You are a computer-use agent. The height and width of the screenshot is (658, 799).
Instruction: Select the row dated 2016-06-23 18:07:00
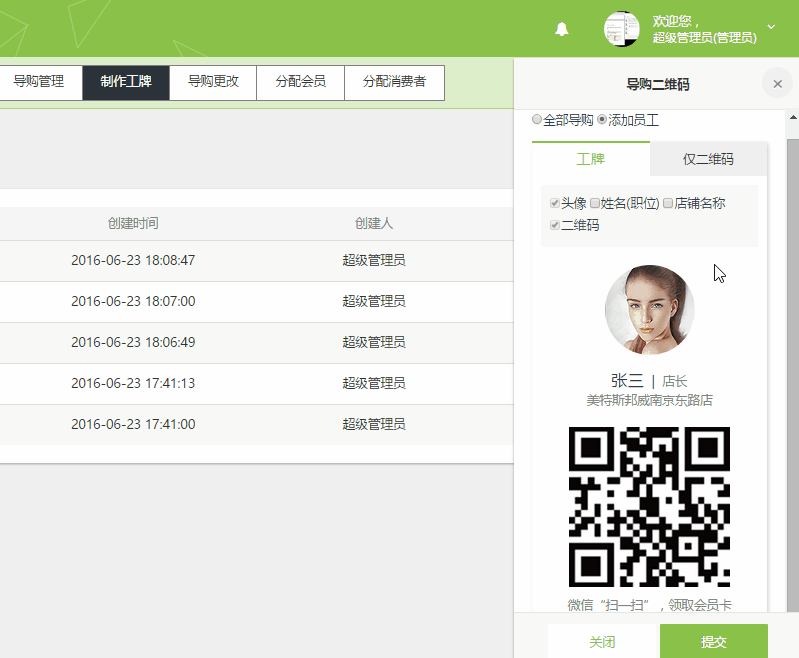tap(257, 302)
